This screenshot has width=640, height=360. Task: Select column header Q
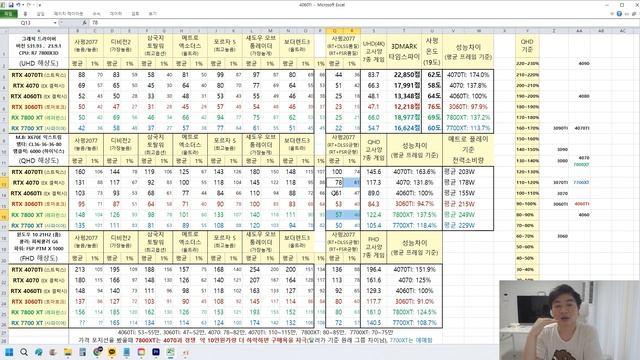[x=334, y=31]
